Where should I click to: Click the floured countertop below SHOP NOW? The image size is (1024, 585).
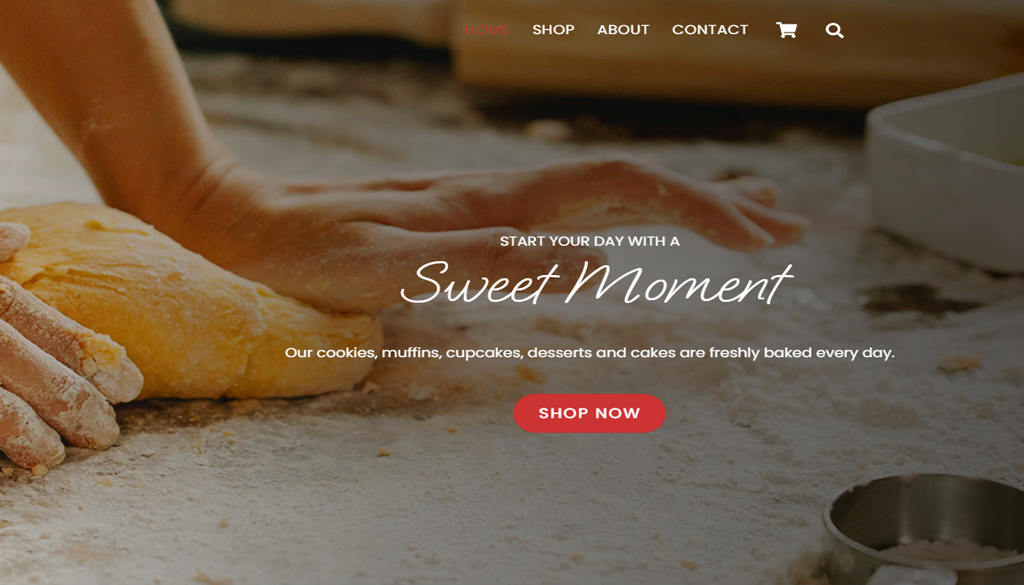(x=588, y=496)
